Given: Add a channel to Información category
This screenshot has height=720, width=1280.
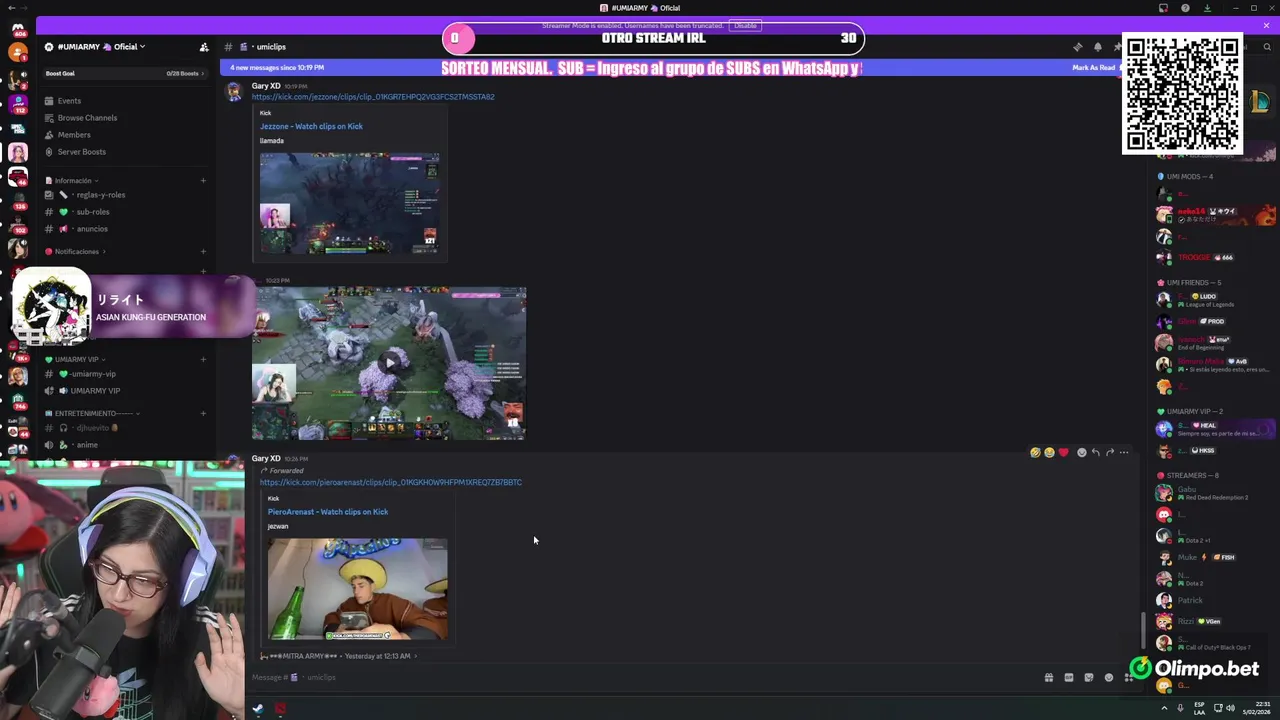Looking at the screenshot, I should 203,181.
